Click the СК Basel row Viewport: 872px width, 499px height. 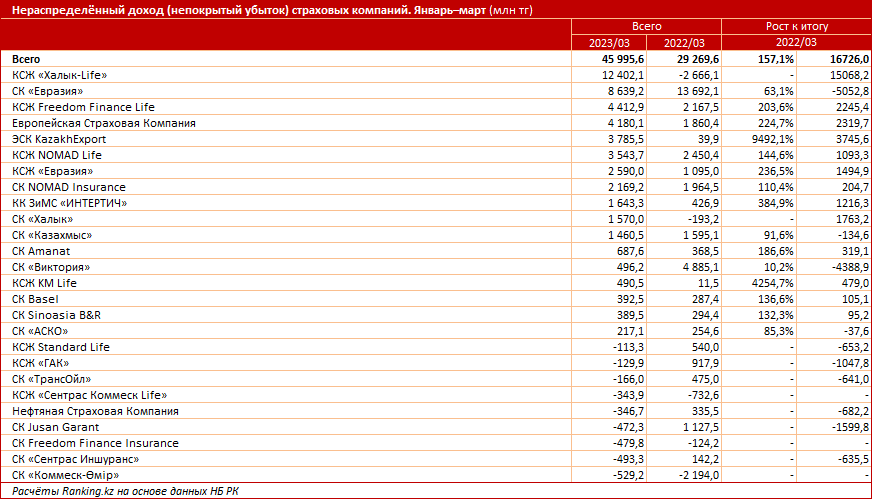pyautogui.click(x=436, y=299)
